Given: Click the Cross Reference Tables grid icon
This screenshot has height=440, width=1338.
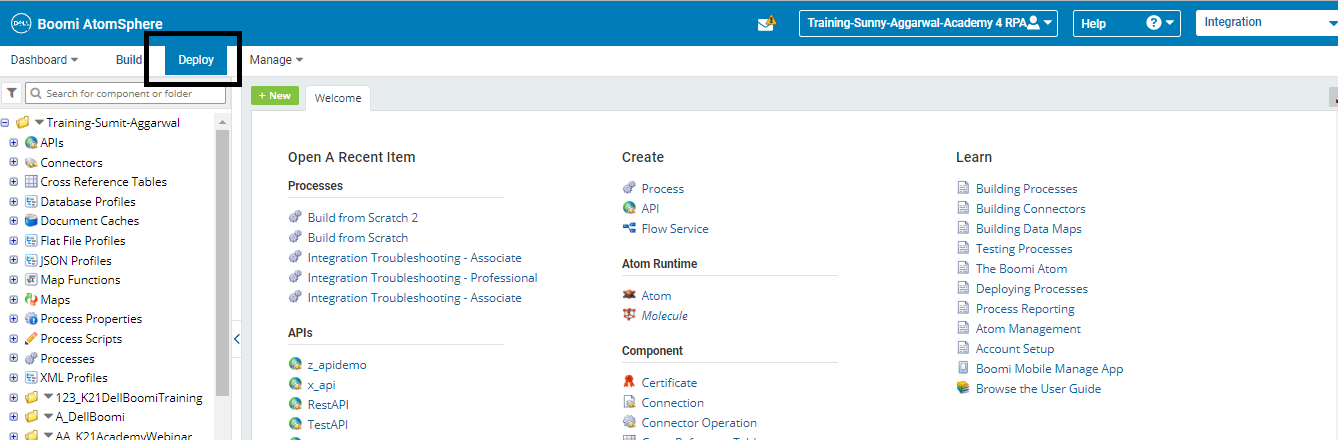Looking at the screenshot, I should [31, 182].
